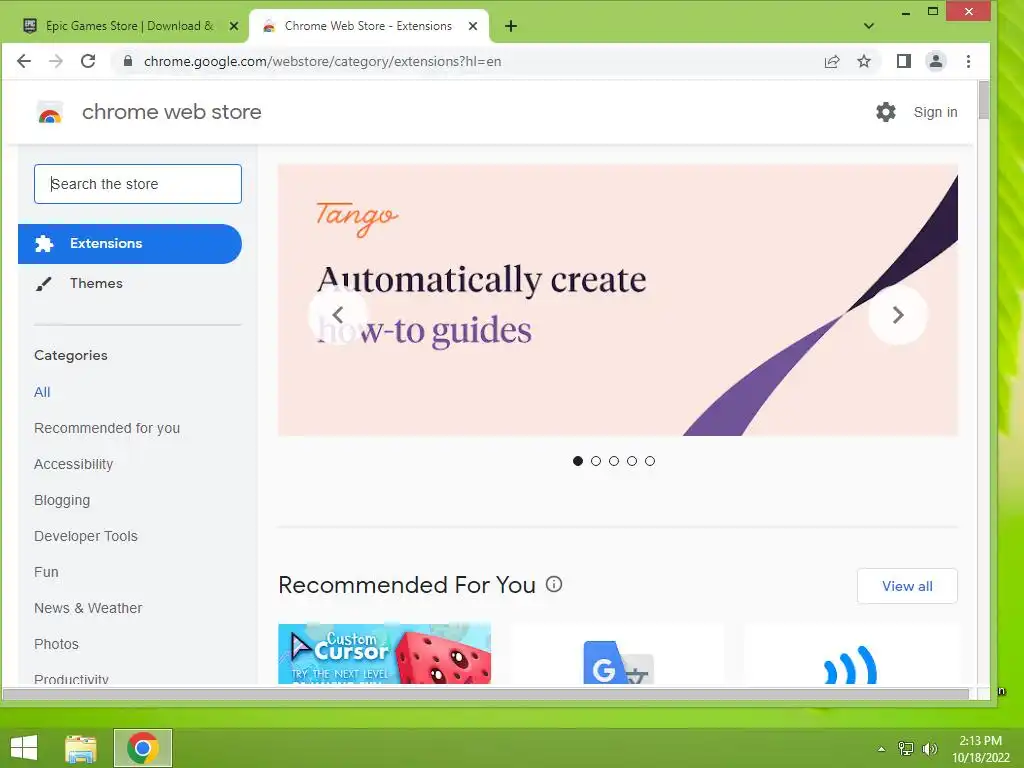Open Chrome's three-dot menu
1024x768 pixels.
(968, 61)
